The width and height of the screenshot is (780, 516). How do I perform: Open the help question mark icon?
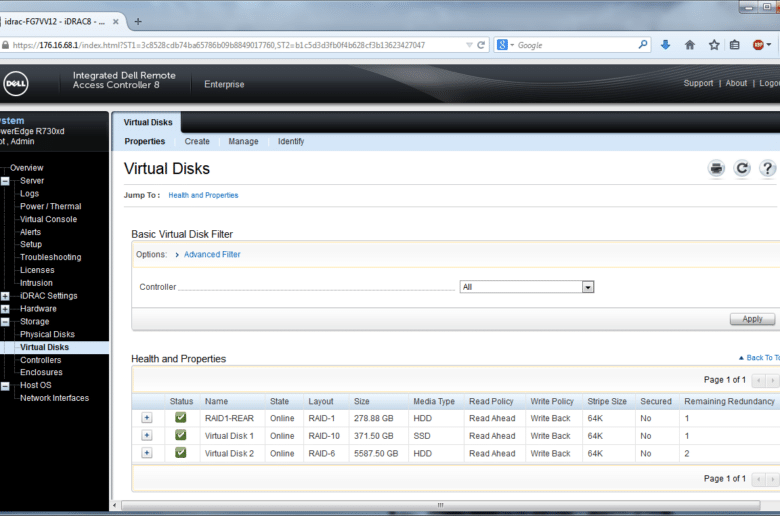[x=768, y=169]
